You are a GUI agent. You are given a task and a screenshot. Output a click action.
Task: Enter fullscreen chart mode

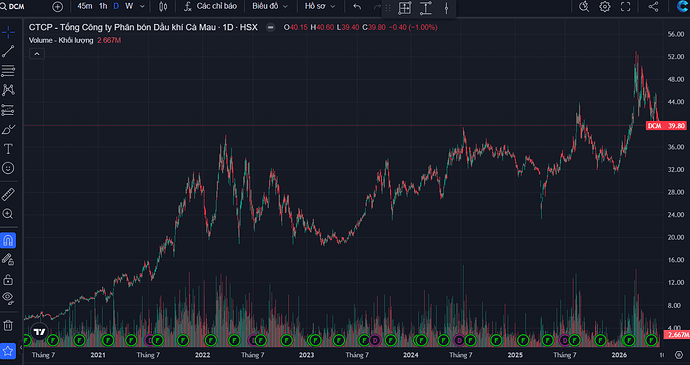[625, 7]
